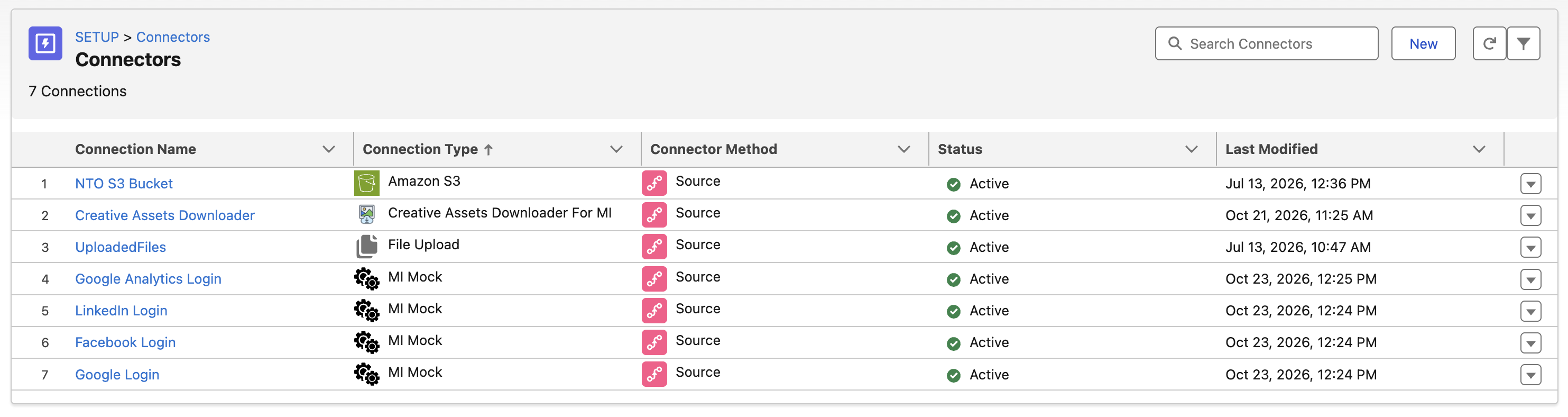Screen dimensions: 1568x417
Task: Click the File Upload document icon
Action: click(366, 246)
